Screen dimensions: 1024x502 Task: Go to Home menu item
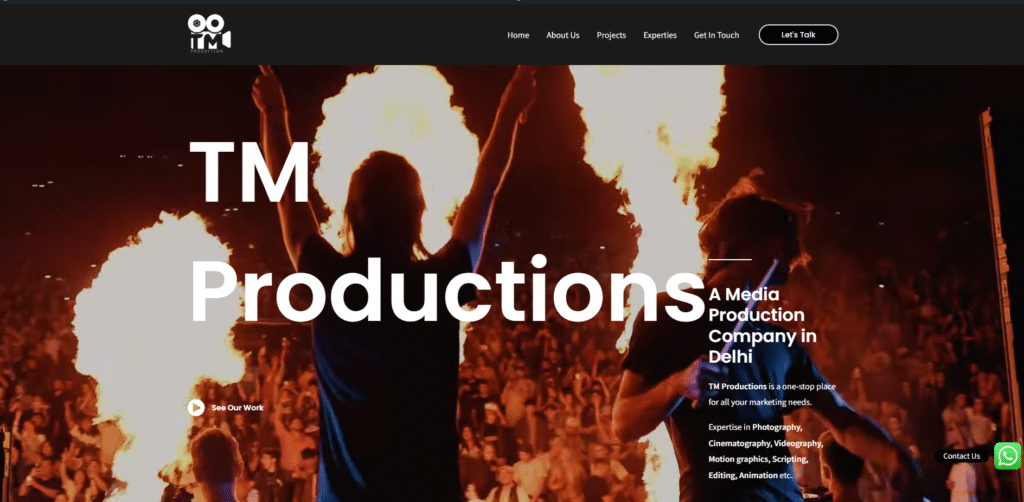[518, 35]
